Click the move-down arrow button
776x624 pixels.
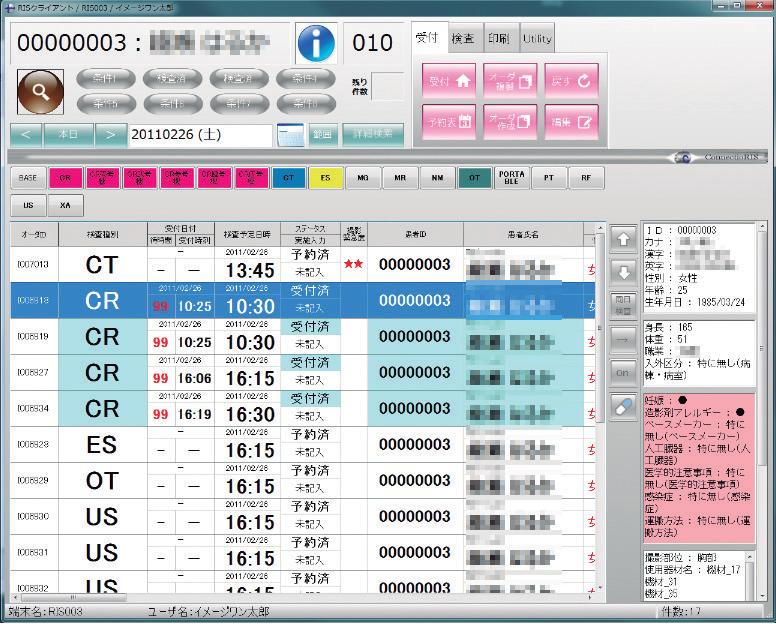[621, 272]
